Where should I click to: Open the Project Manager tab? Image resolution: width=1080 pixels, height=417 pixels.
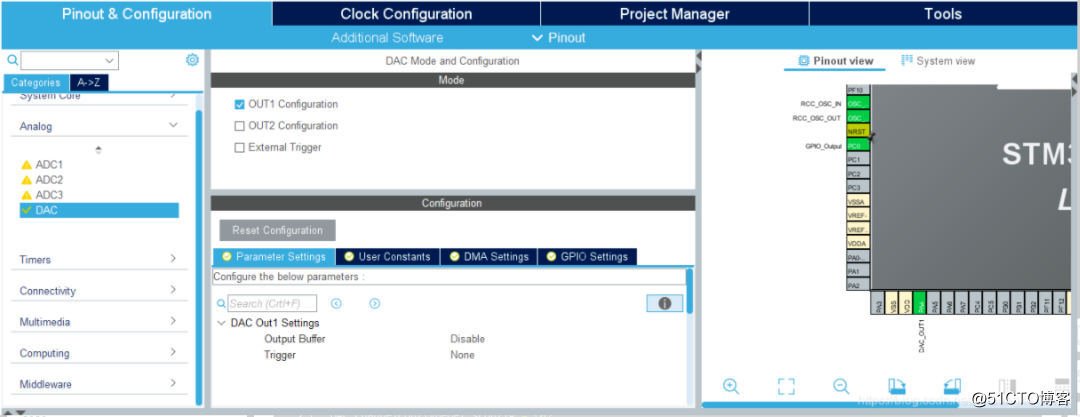pyautogui.click(x=674, y=14)
